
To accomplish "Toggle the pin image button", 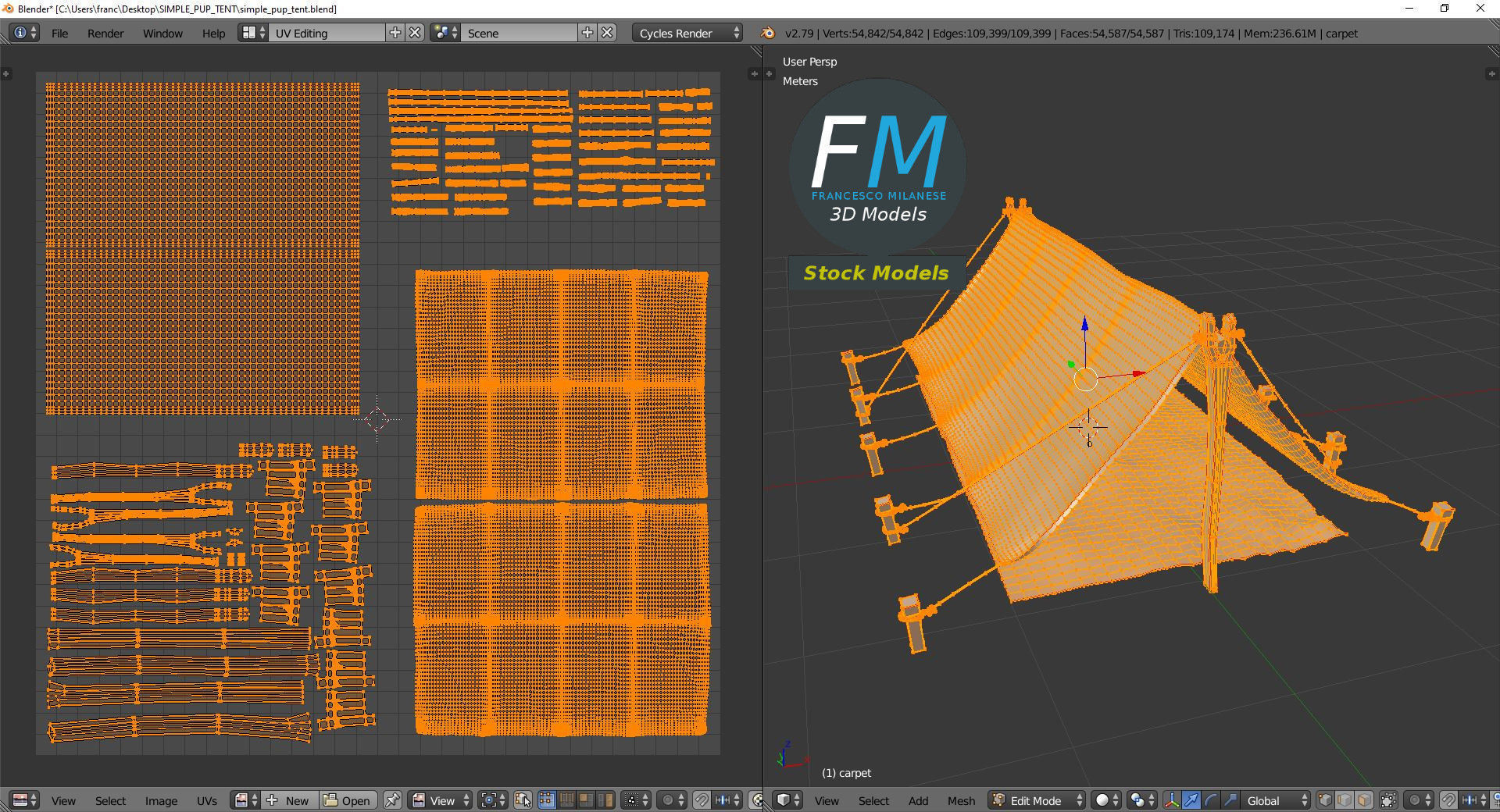I will click(x=392, y=800).
